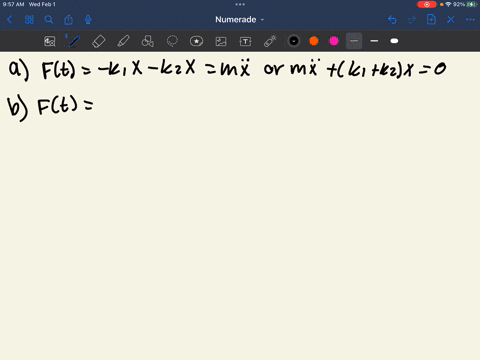Tap the three-dot multitasking indicator

[x=240, y=4]
